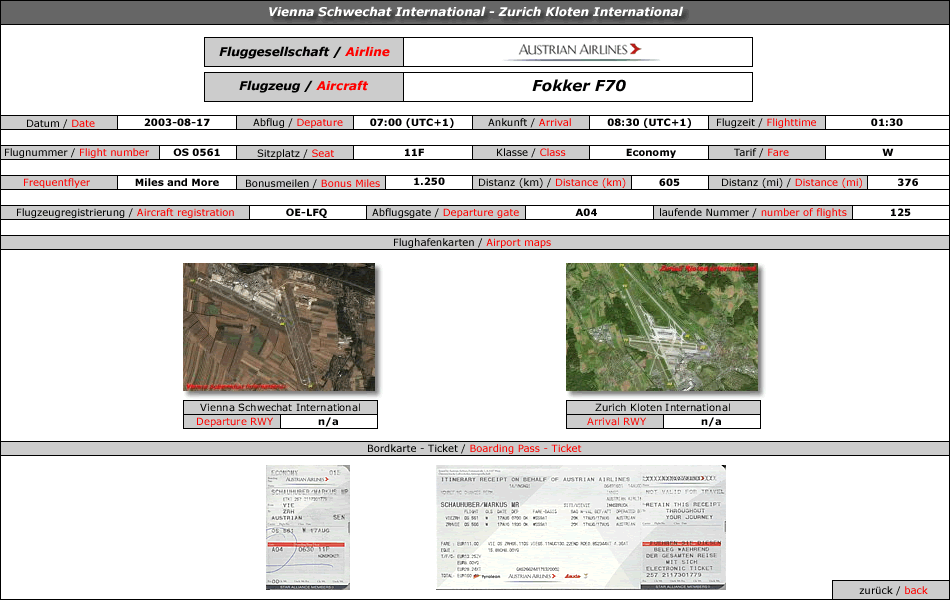
Task: Click the Vienna Schwechat International caption
Action: 280,408
